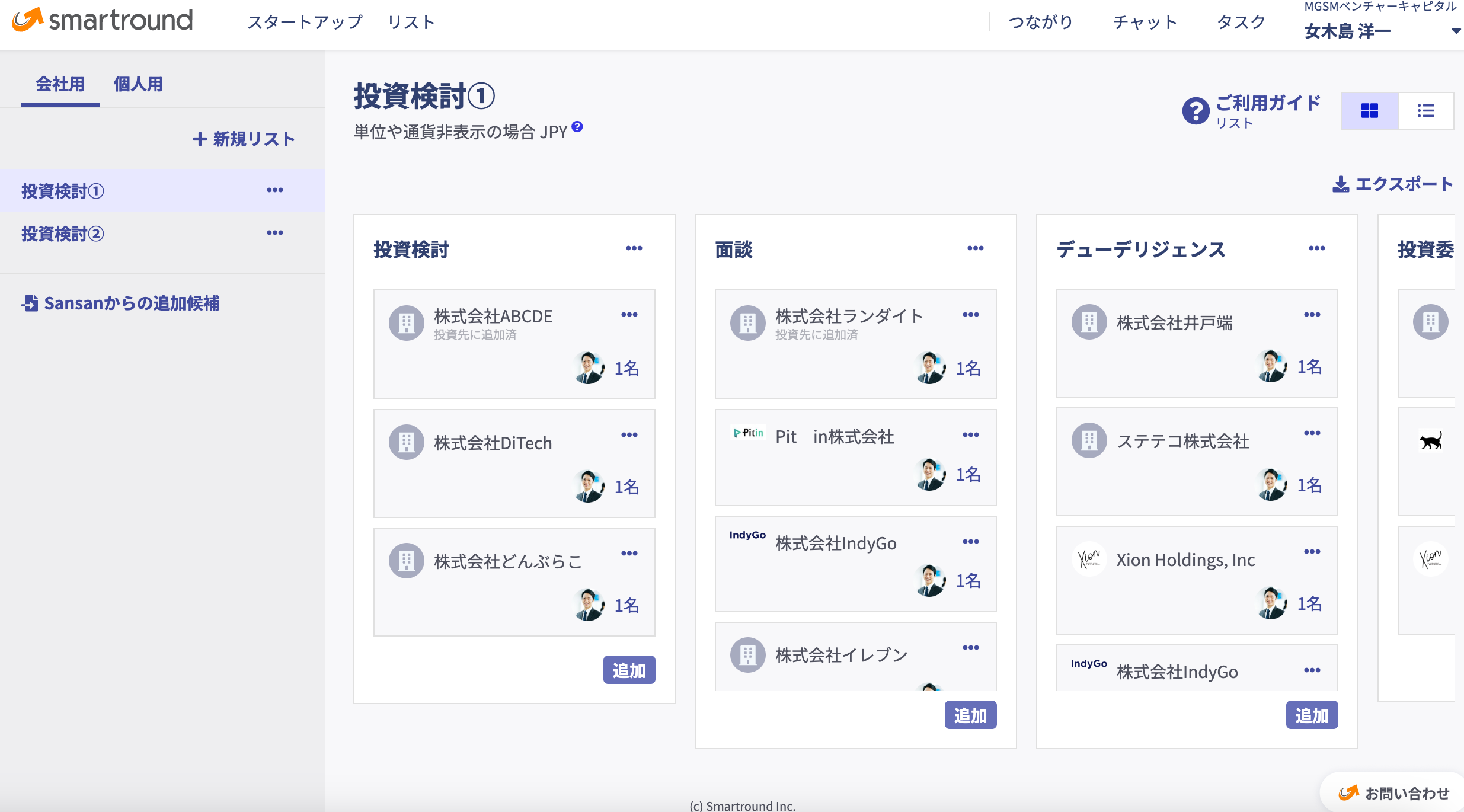This screenshot has height=812, width=1464.
Task: Click JPY currency help tooltip icon
Action: pyautogui.click(x=577, y=126)
